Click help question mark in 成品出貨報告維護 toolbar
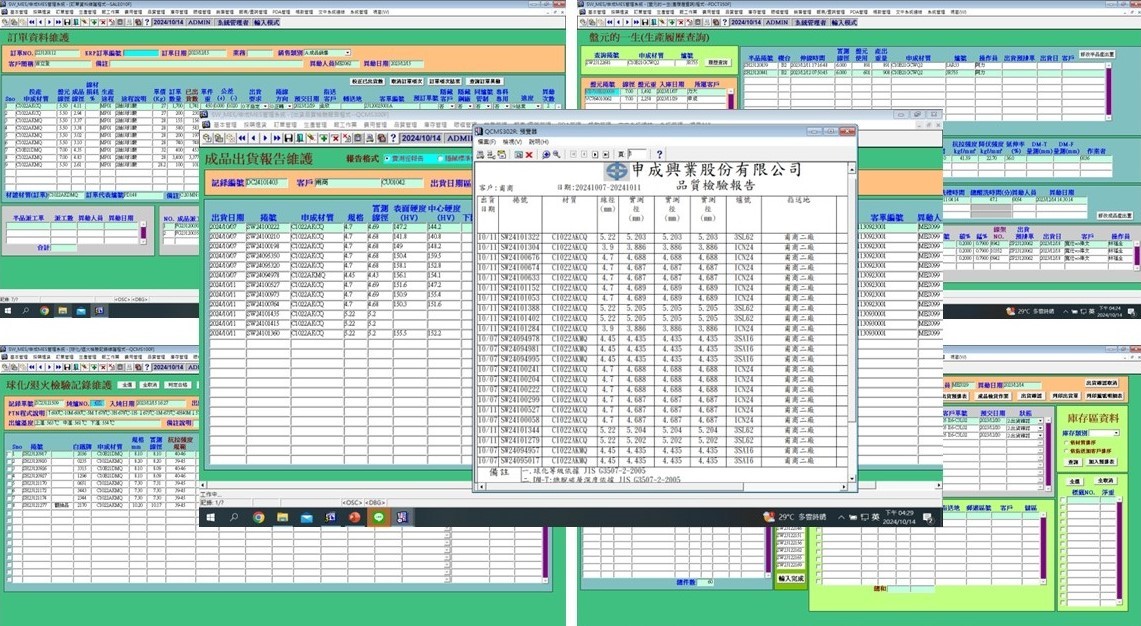This screenshot has width=1141, height=626. click(x=393, y=138)
